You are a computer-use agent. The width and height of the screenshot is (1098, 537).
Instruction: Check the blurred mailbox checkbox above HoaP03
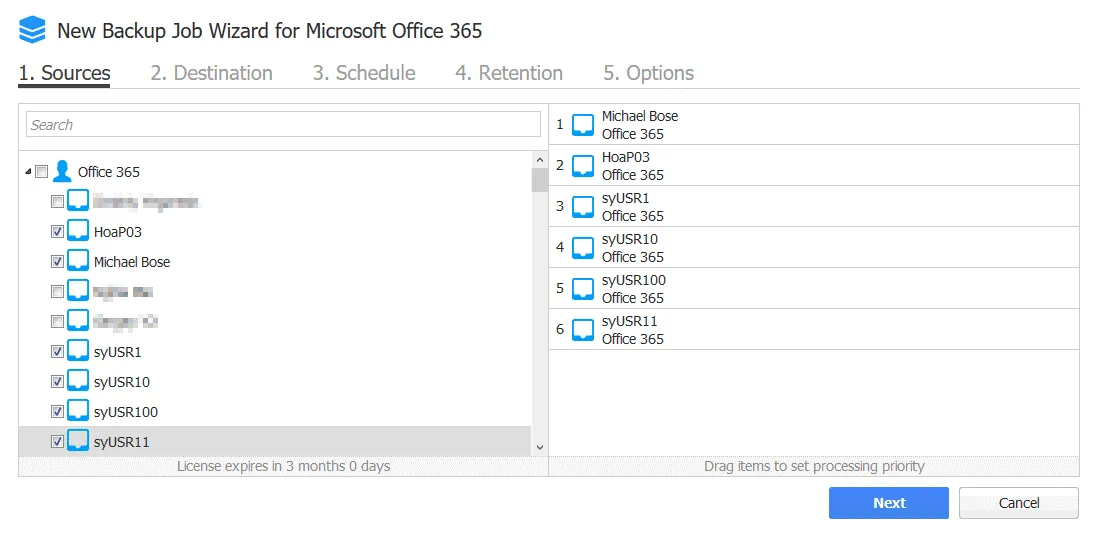(x=57, y=202)
